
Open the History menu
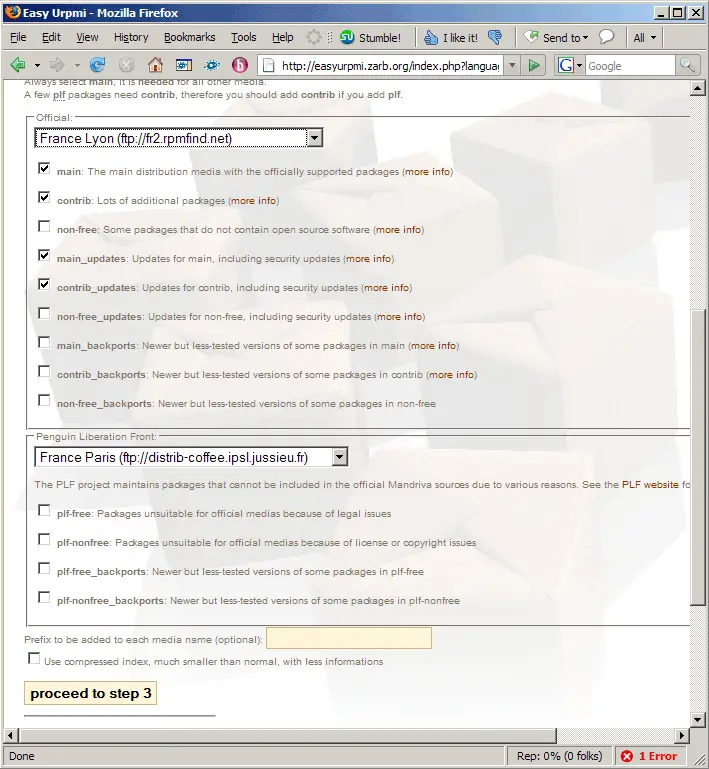(x=131, y=37)
